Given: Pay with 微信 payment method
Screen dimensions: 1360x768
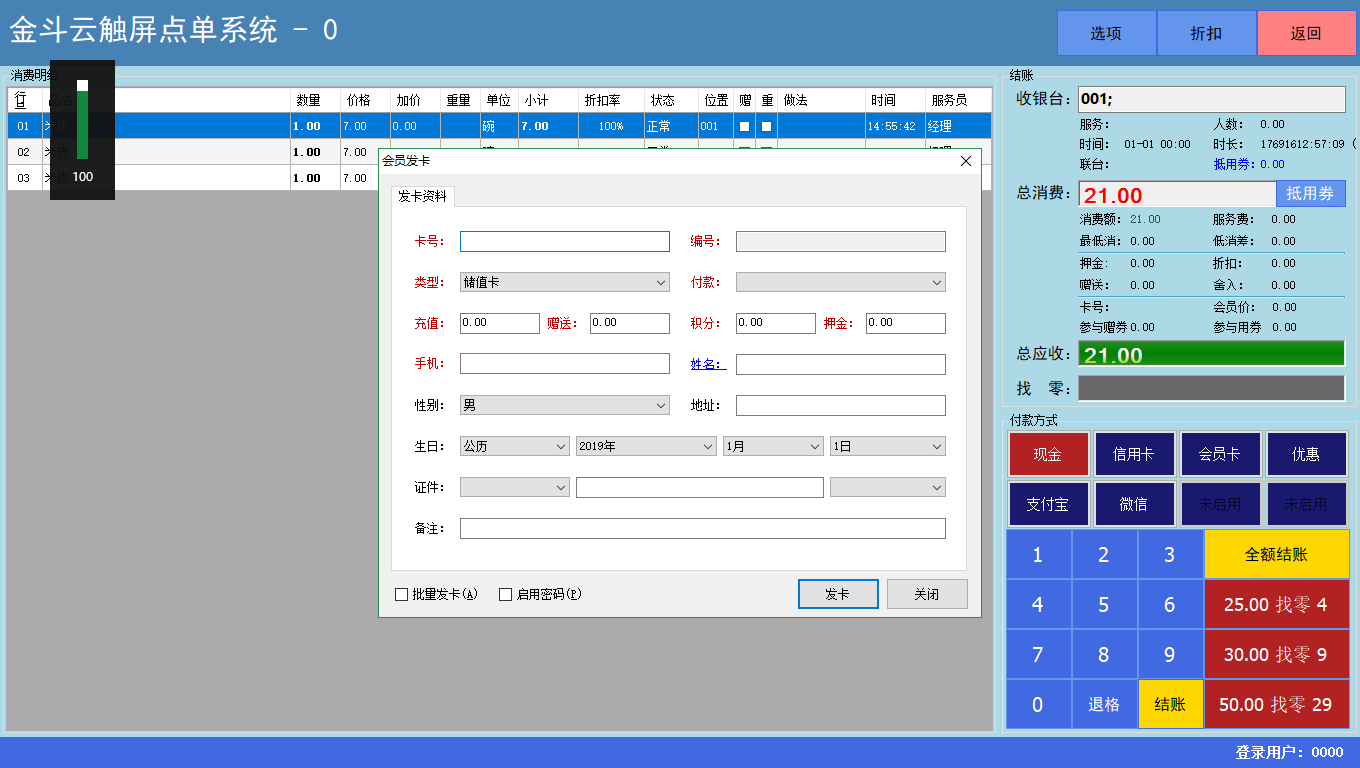Looking at the screenshot, I should pyautogui.click(x=1134, y=503).
